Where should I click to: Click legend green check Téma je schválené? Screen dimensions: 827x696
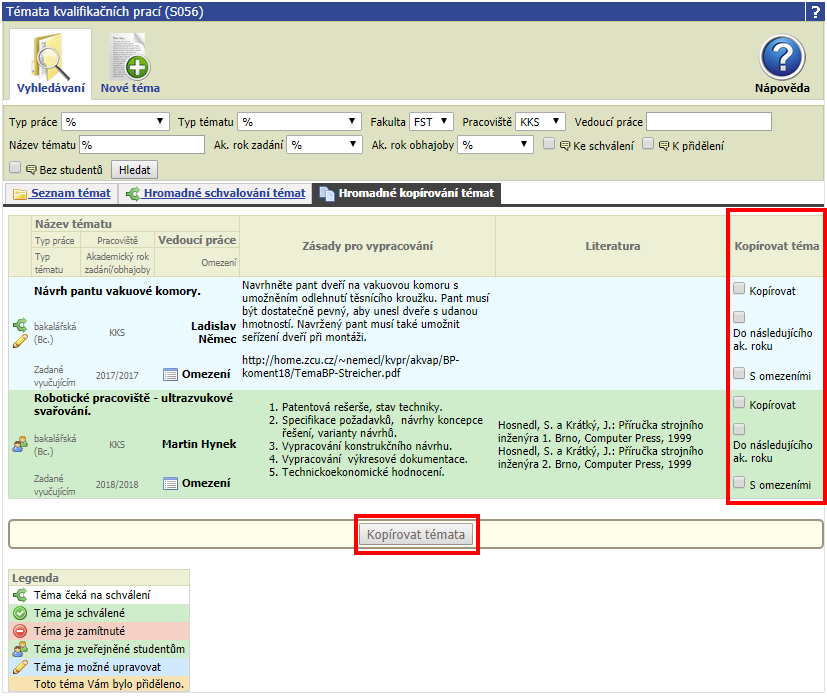(x=20, y=613)
